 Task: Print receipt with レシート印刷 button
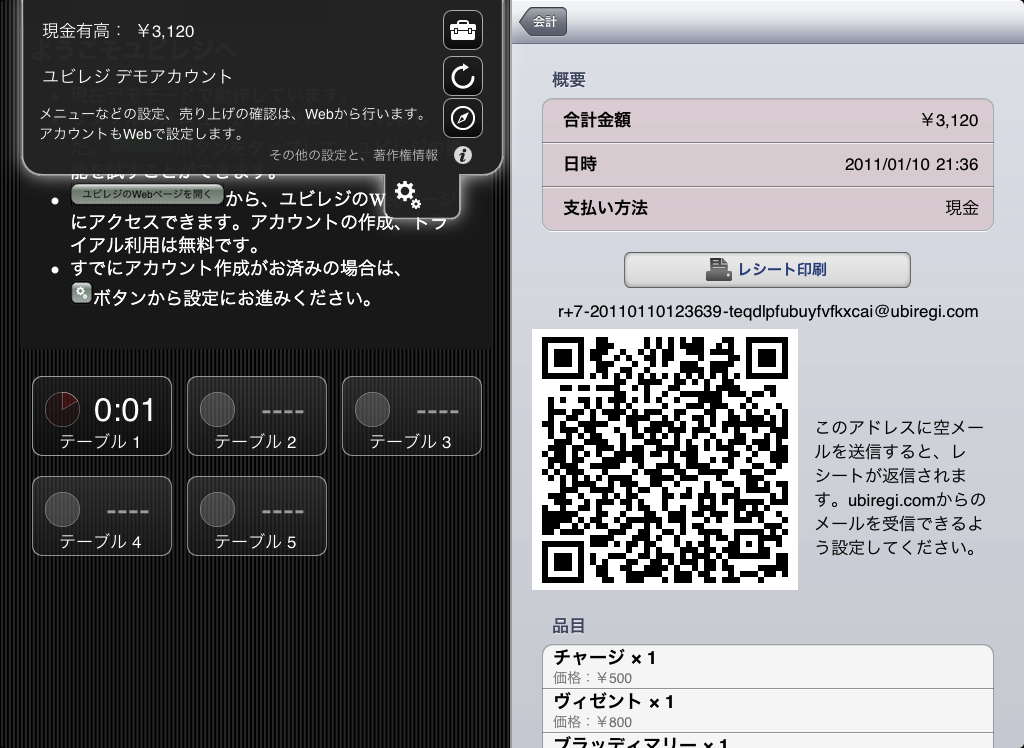click(767, 270)
